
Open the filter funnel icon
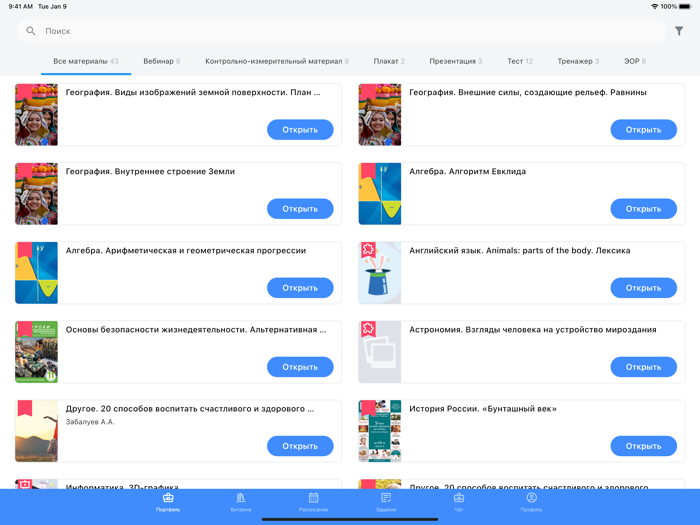coord(679,31)
